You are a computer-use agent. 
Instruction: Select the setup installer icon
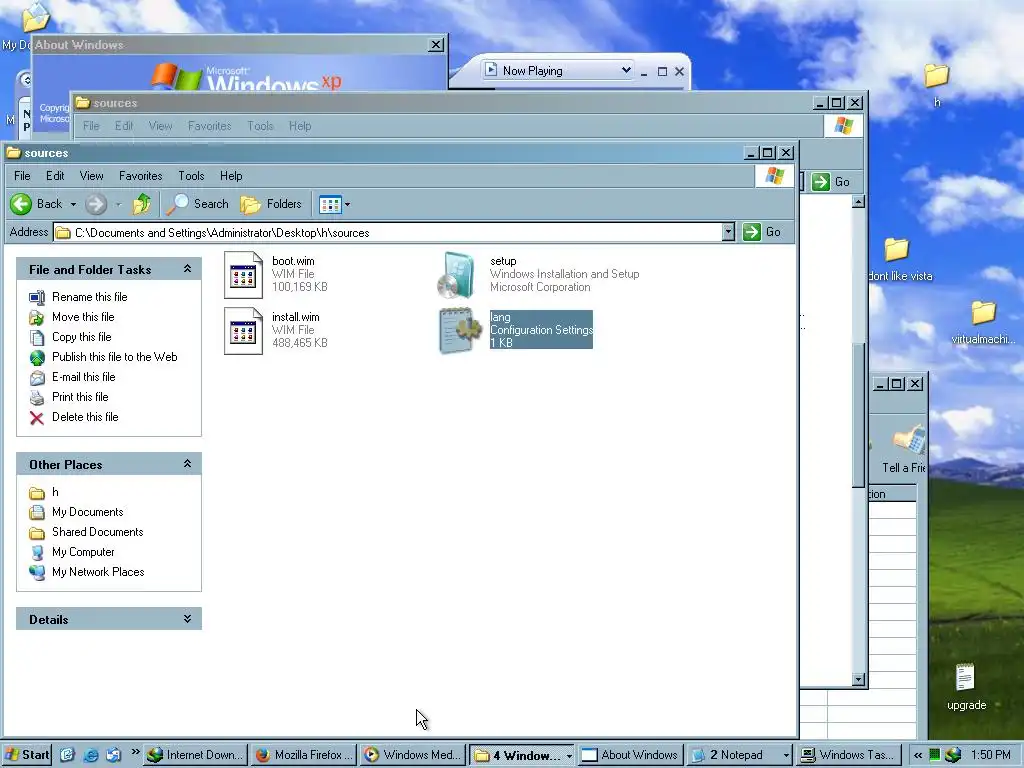458,275
